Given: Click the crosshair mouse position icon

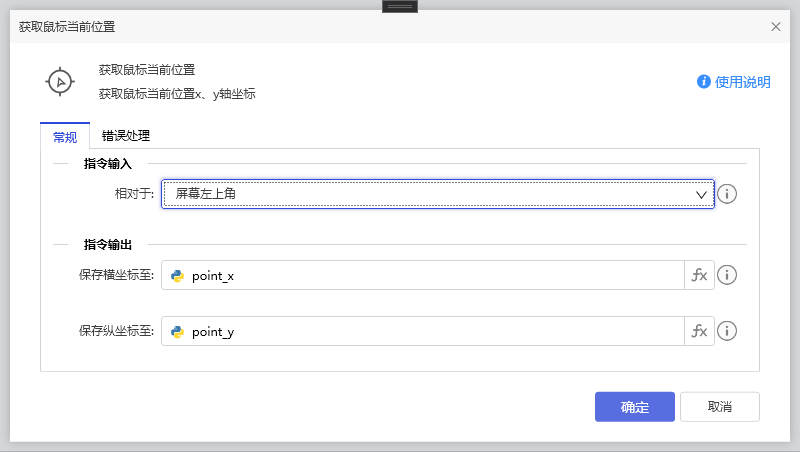Looking at the screenshot, I should [60, 81].
